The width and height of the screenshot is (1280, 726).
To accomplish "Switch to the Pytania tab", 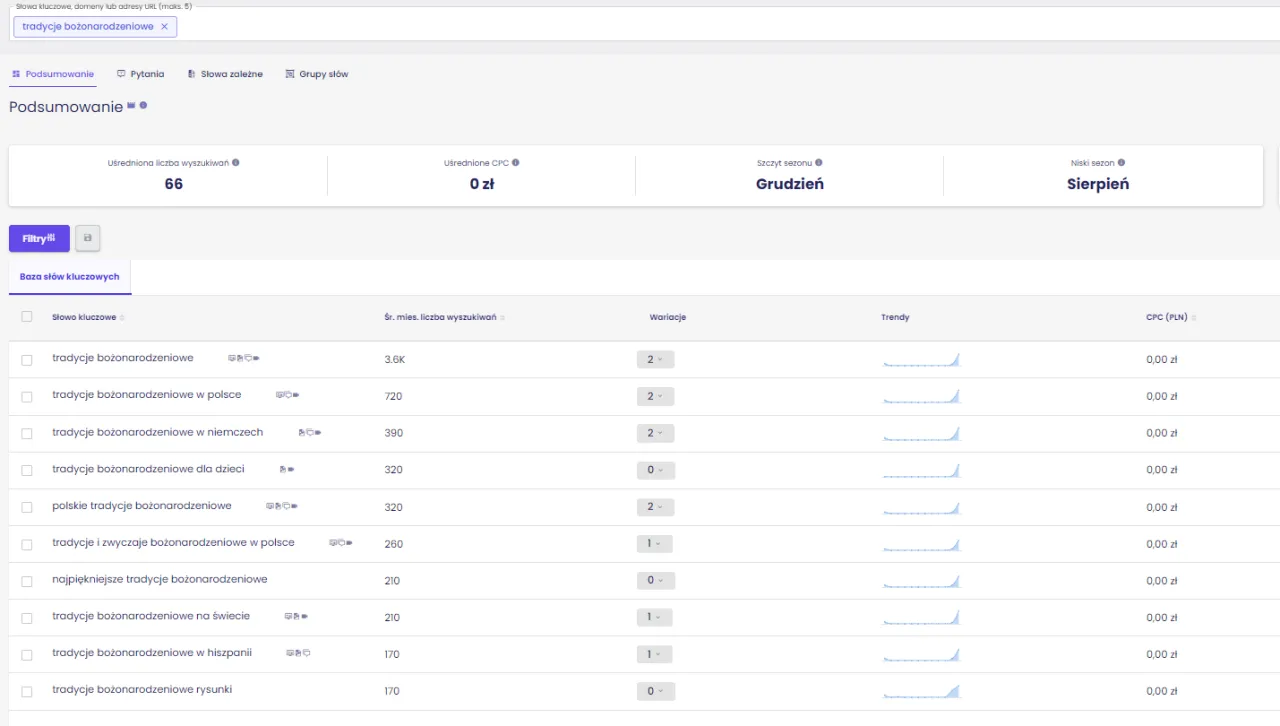I will 140,74.
